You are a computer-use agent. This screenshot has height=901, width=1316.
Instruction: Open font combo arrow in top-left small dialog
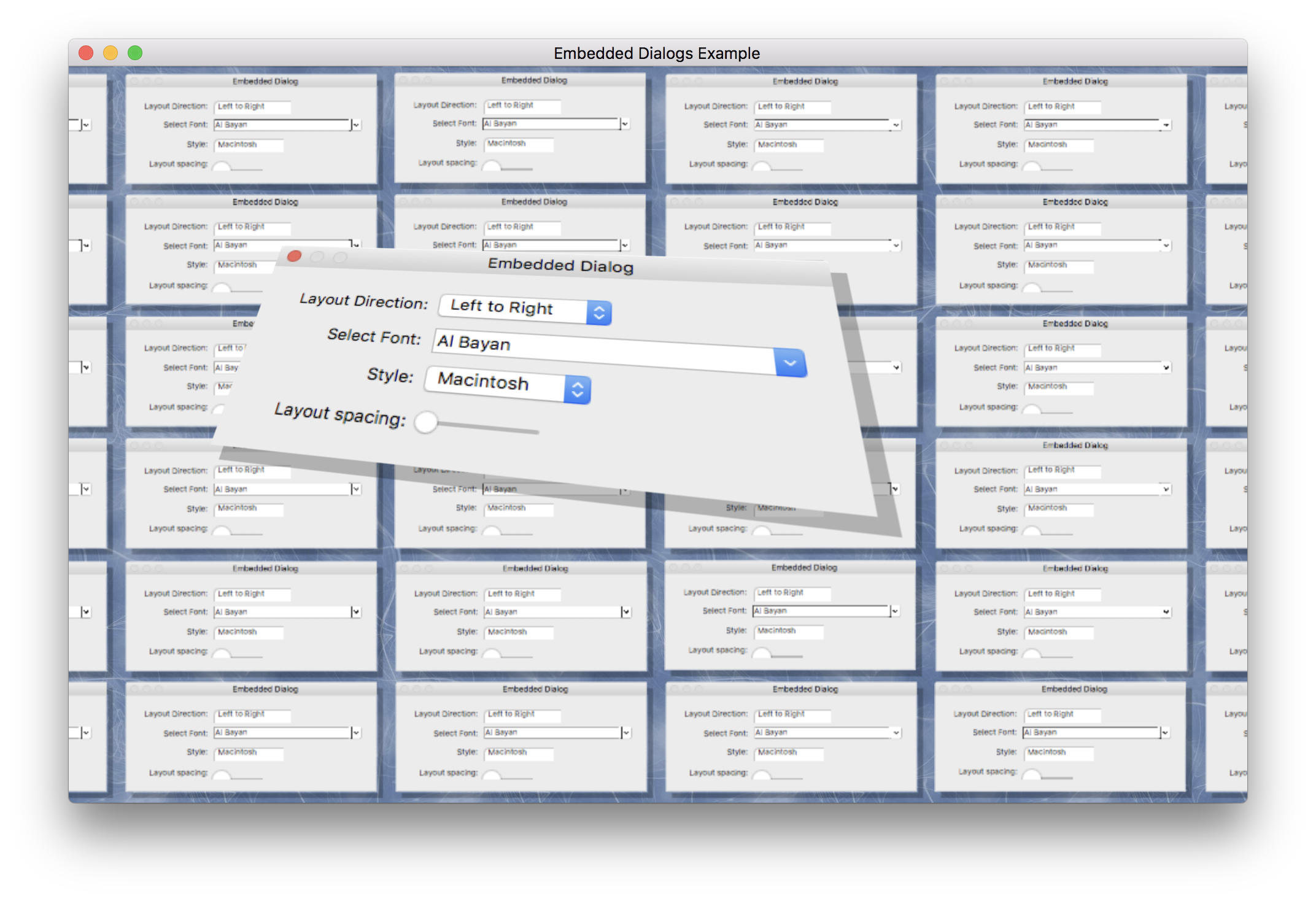click(356, 125)
